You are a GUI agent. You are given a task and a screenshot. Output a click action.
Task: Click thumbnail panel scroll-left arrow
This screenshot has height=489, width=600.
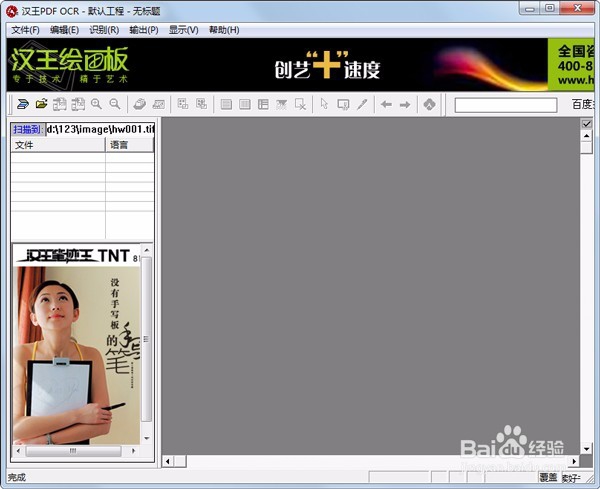pyautogui.click(x=18, y=451)
